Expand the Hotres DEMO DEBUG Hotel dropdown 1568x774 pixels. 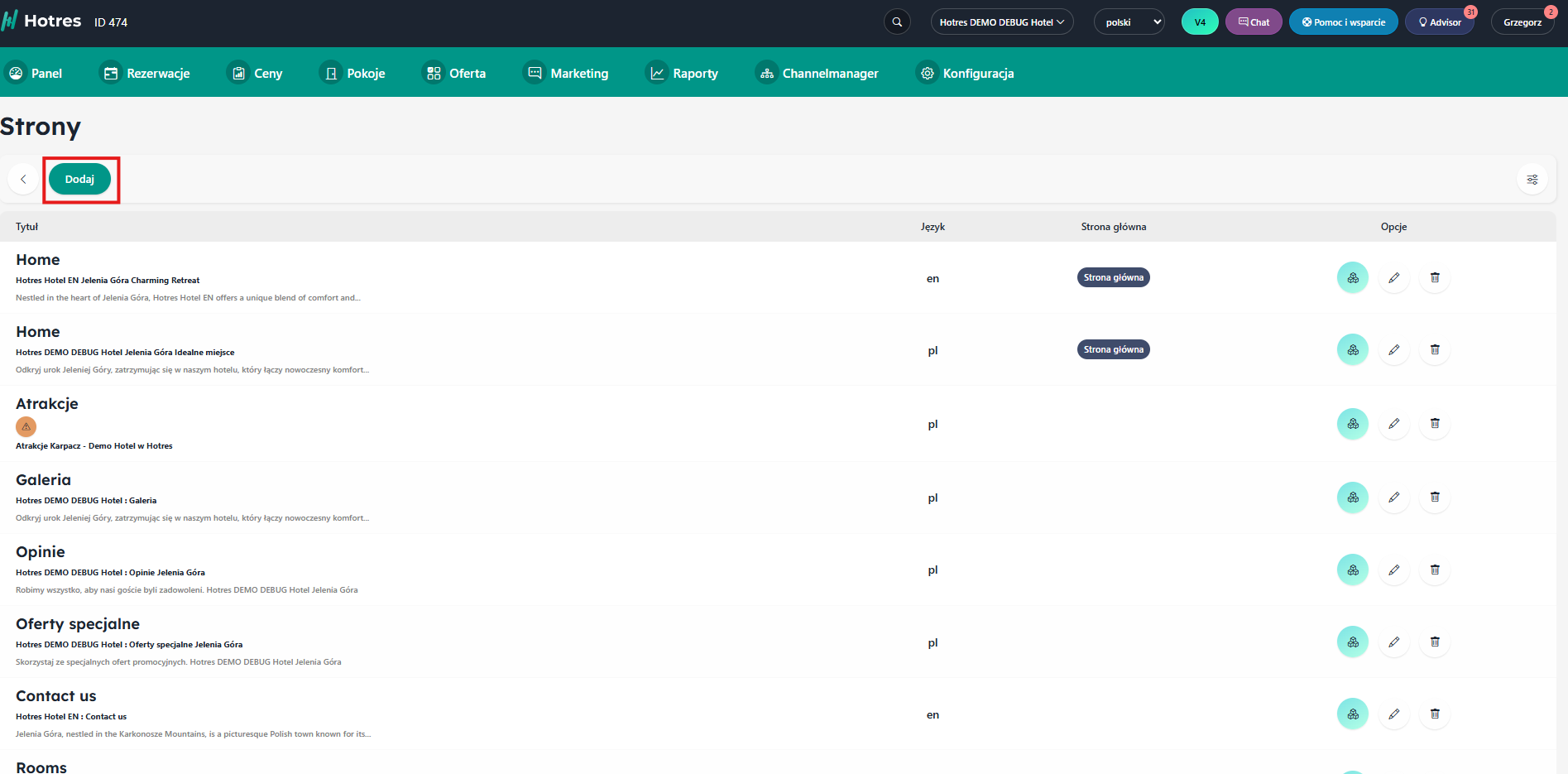pyautogui.click(x=1001, y=22)
